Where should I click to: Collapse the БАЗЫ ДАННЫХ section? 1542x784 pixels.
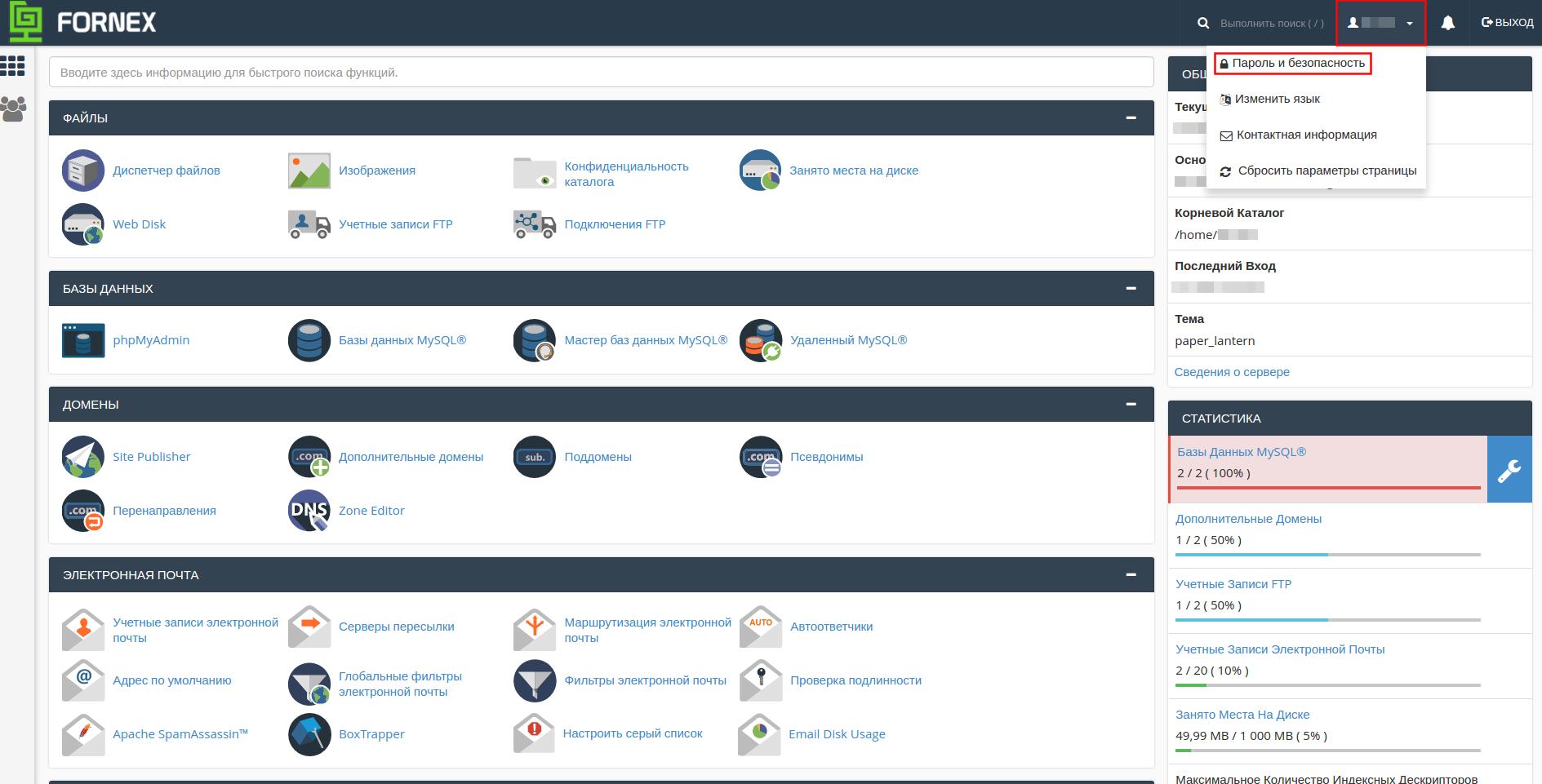coord(1131,289)
